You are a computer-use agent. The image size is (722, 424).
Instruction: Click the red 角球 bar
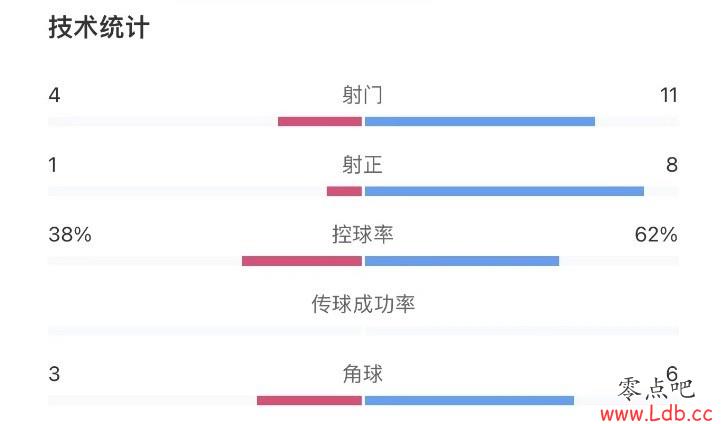[x=309, y=401]
